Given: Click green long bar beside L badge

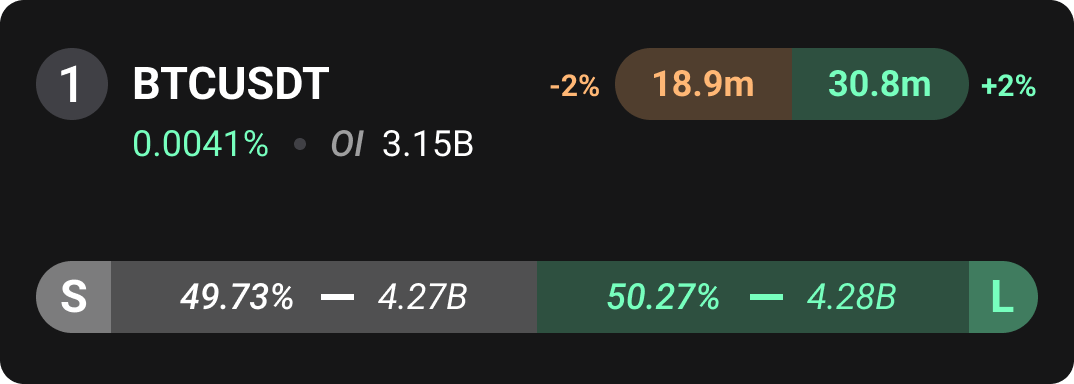Looking at the screenshot, I should click(753, 297).
